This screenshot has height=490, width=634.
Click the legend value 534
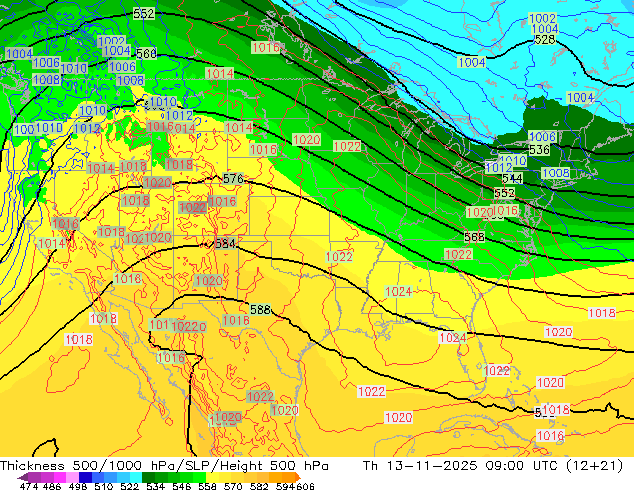[155, 486]
